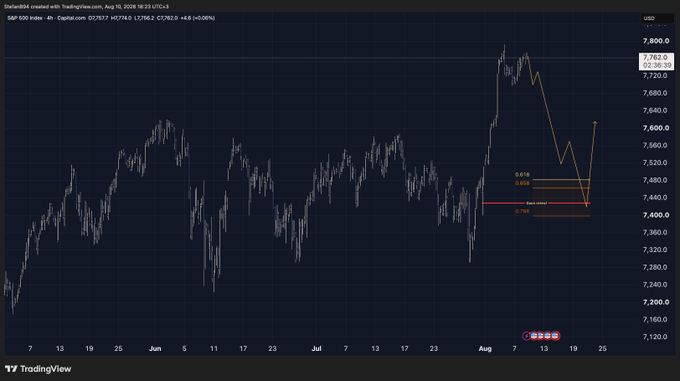This screenshot has height=381, width=680.
Task: Click the 7,160.0 price axis label
Action: pos(655,319)
